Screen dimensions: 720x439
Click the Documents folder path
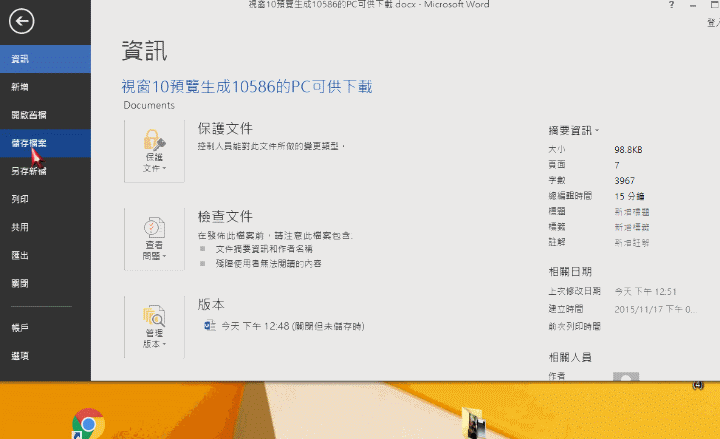(x=149, y=105)
